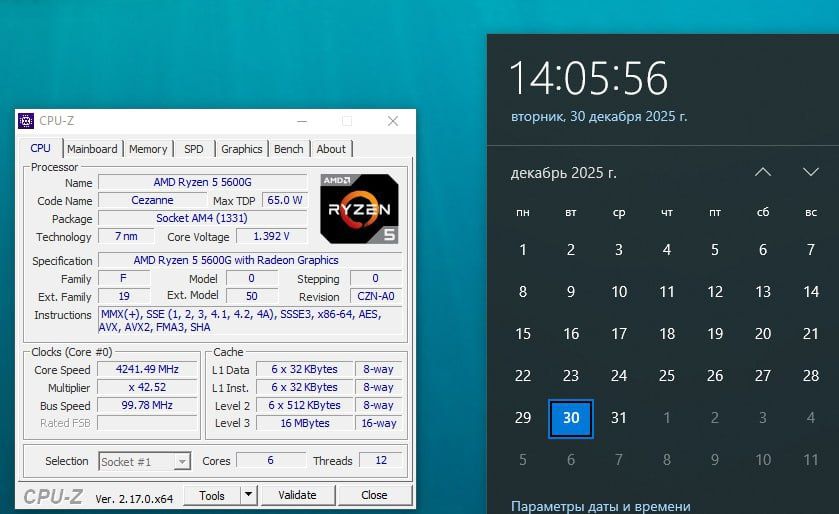Image resolution: width=839 pixels, height=514 pixels.
Task: Click the Max TDP value 65.0 W
Action: coord(285,200)
